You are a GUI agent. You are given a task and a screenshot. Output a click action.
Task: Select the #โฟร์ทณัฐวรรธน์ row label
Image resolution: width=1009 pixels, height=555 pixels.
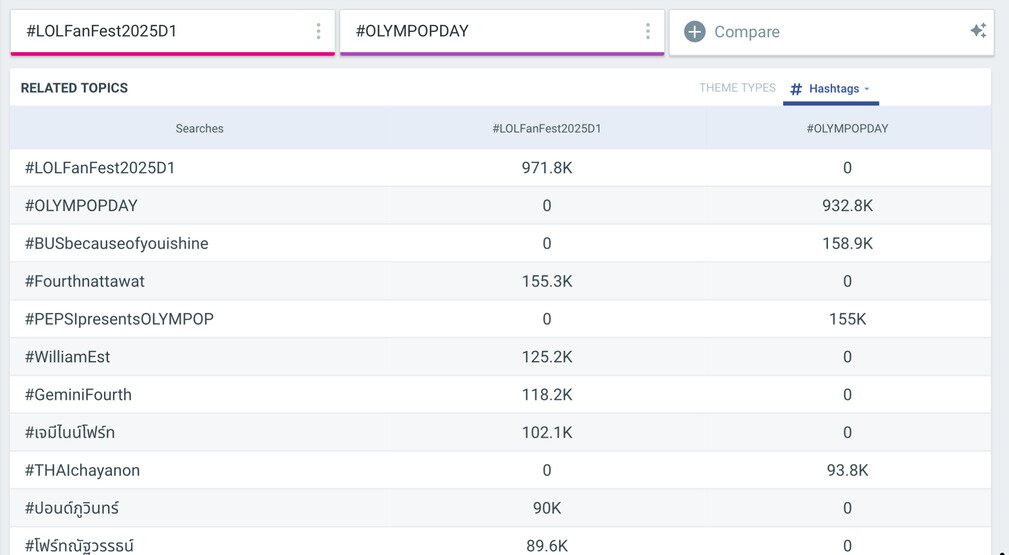79,545
